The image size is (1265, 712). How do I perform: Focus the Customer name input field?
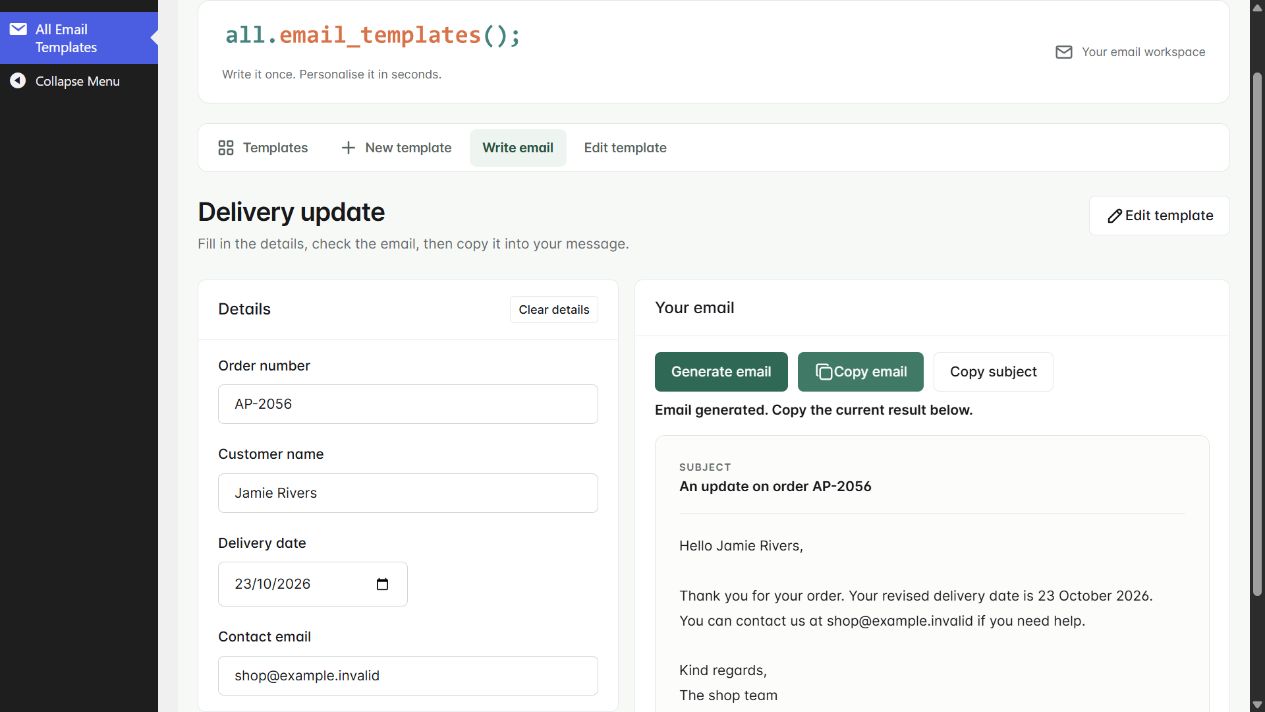coord(408,493)
